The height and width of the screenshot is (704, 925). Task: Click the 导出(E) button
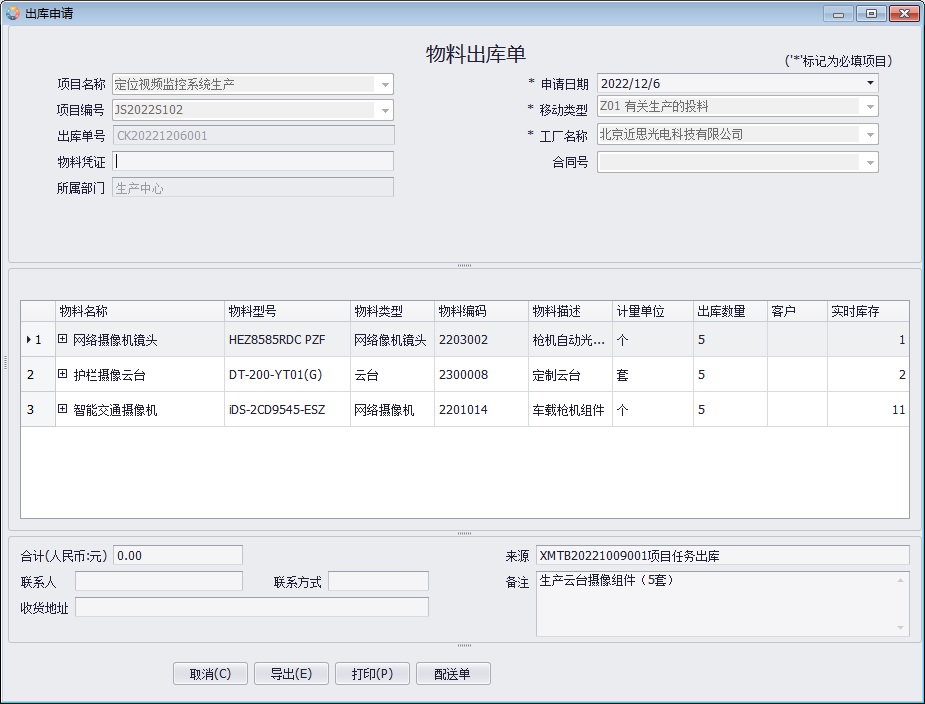(291, 674)
